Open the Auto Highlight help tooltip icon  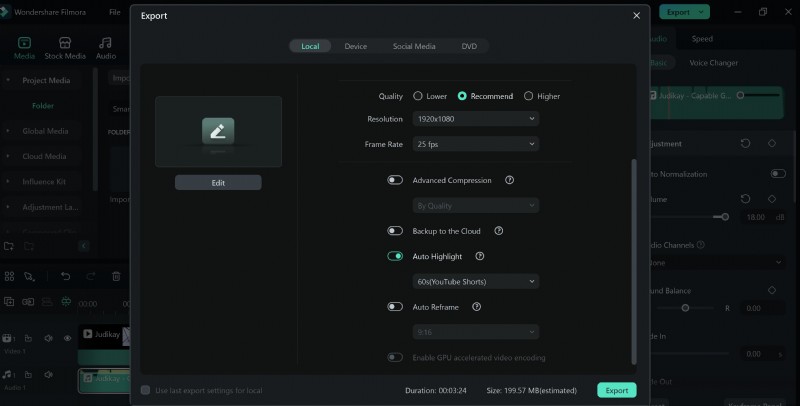pos(479,256)
